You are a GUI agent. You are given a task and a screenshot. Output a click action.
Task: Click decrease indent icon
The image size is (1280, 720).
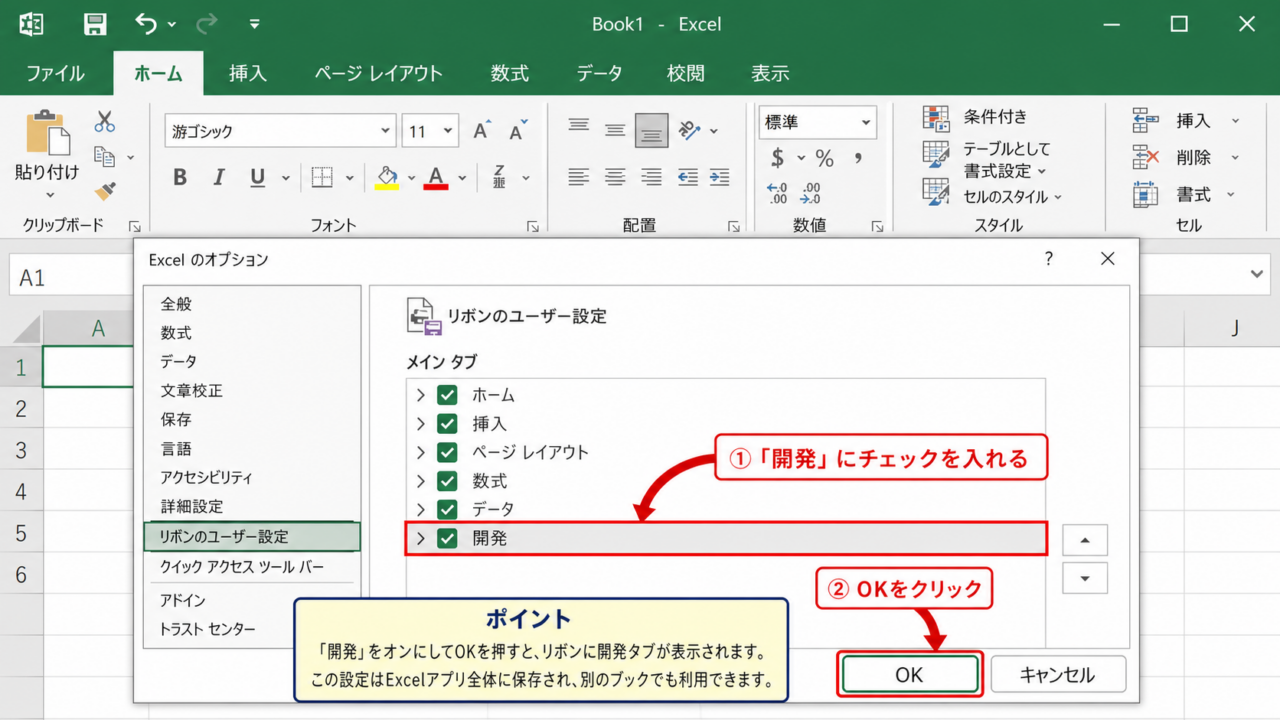point(688,178)
